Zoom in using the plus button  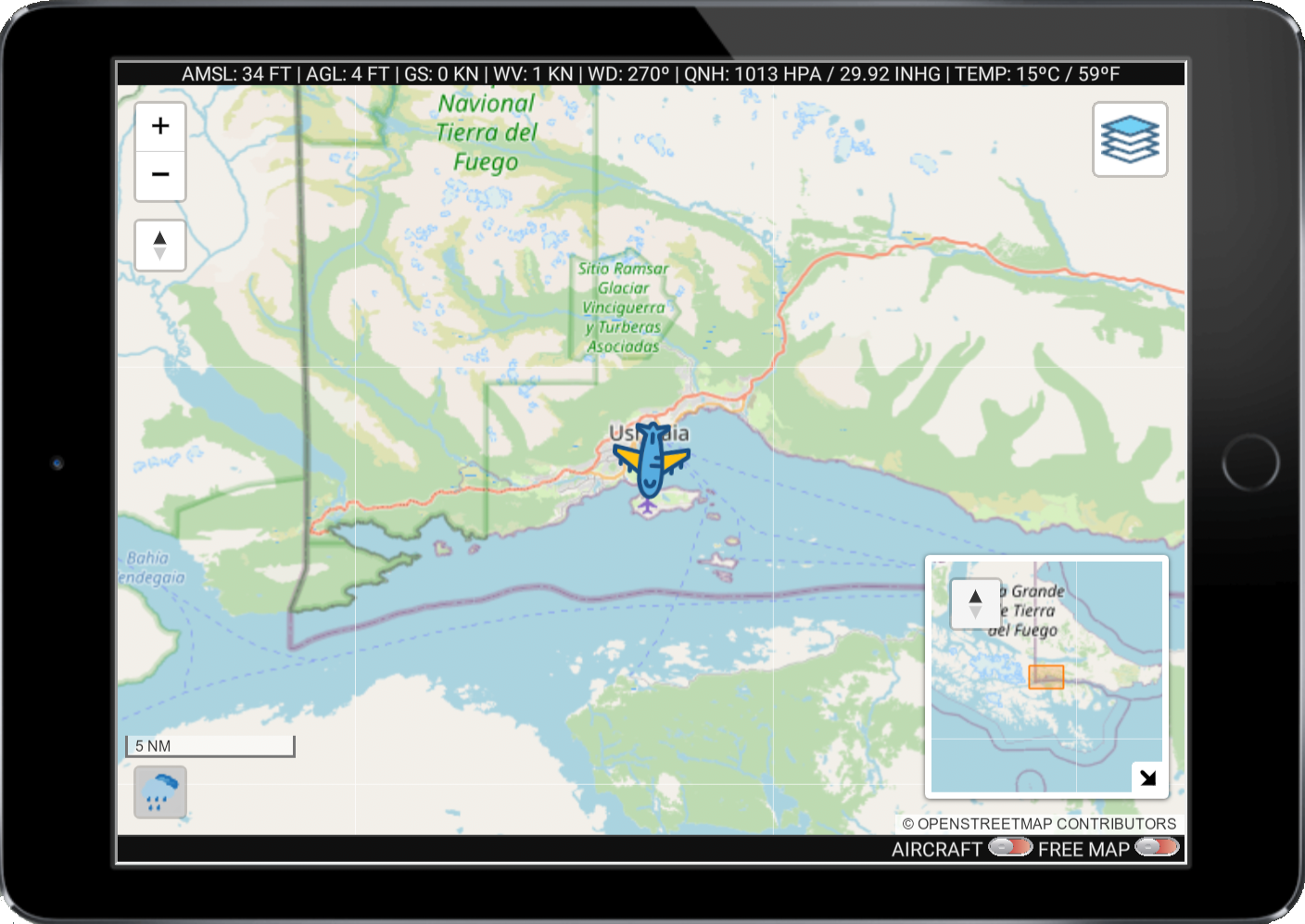point(160,126)
